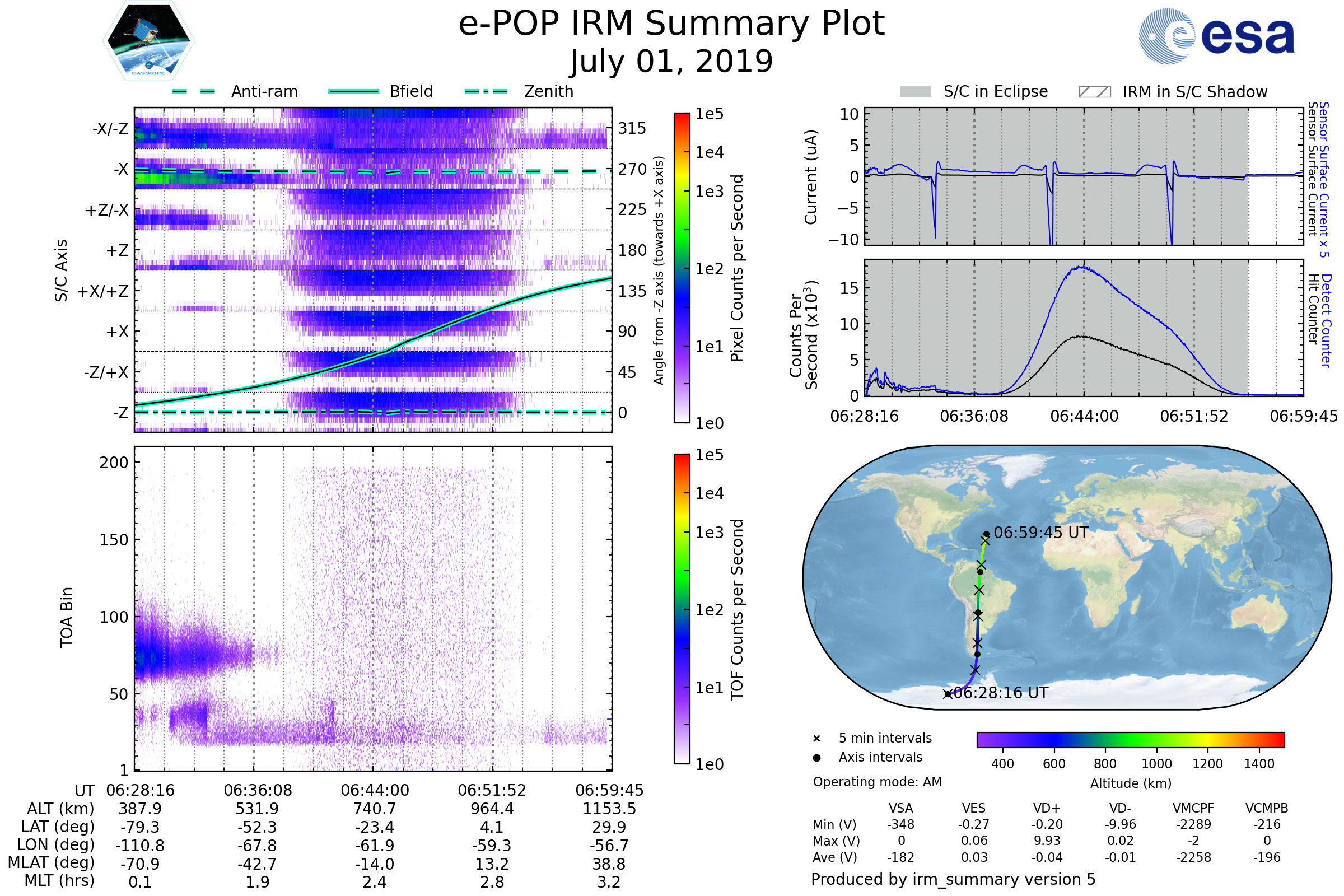Click the Axis intervals dot legend marker
Screen dimensions: 1344x896
point(816,758)
